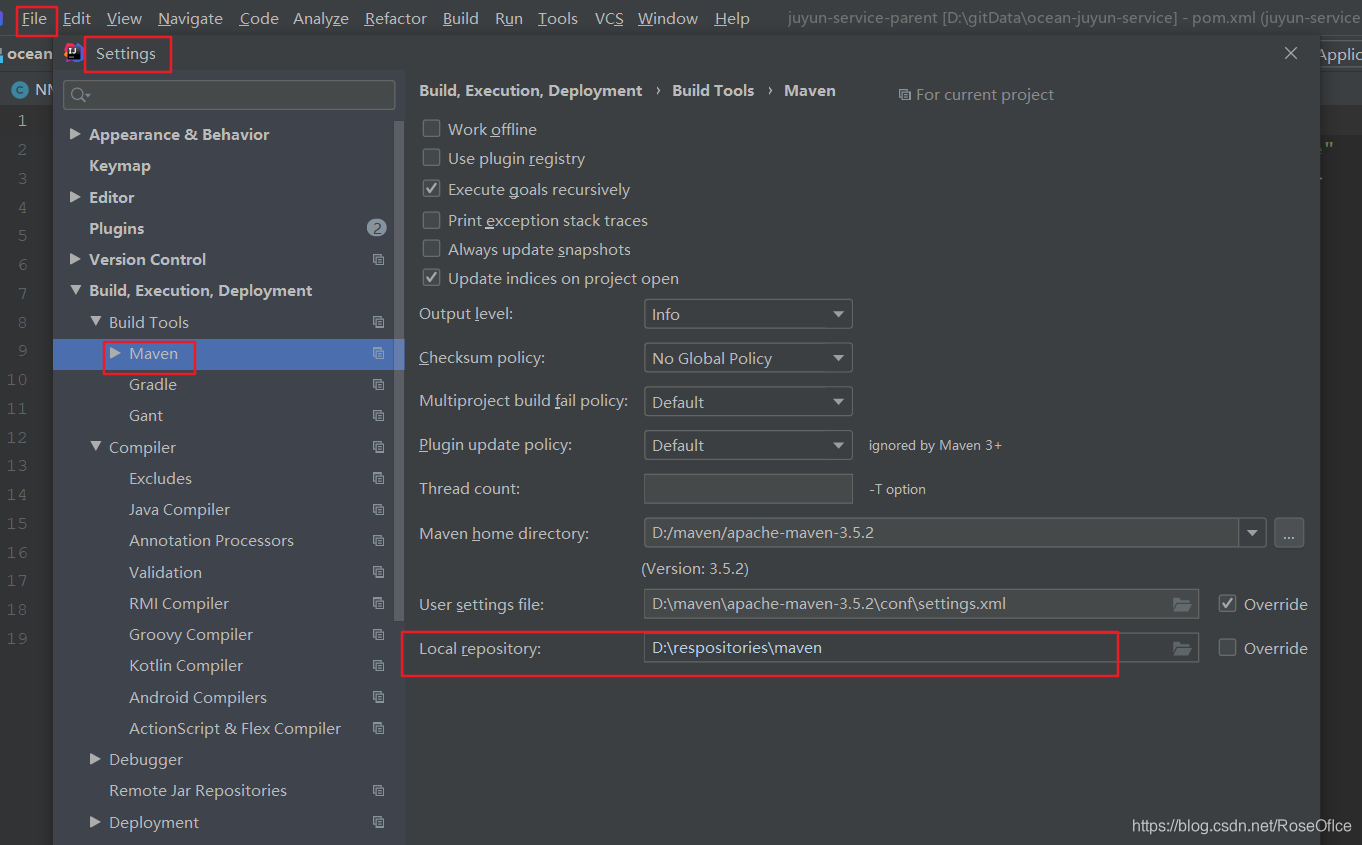Click the Plugins update count badge
The height and width of the screenshot is (845, 1362).
(x=376, y=228)
